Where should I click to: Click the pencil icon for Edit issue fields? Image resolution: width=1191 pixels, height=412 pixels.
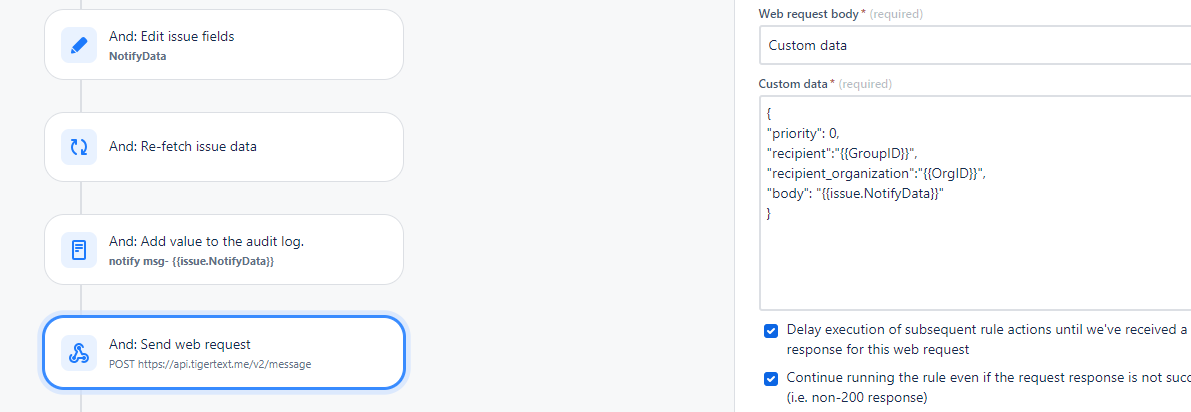point(79,45)
